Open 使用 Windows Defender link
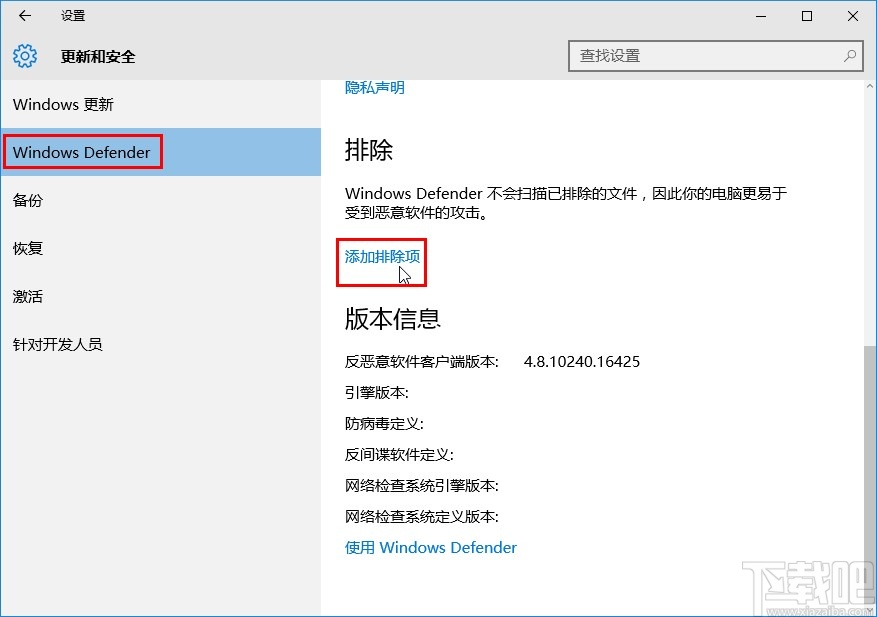The height and width of the screenshot is (617, 877). click(431, 547)
